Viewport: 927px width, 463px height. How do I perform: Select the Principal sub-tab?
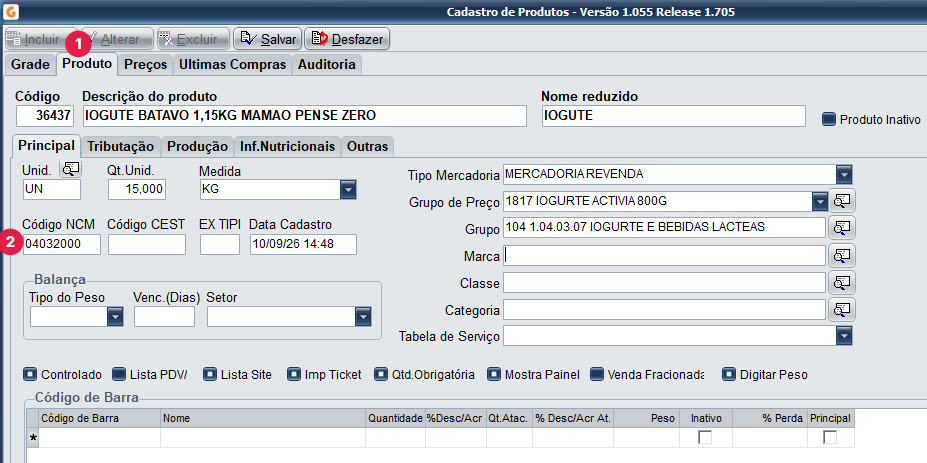coord(46,145)
